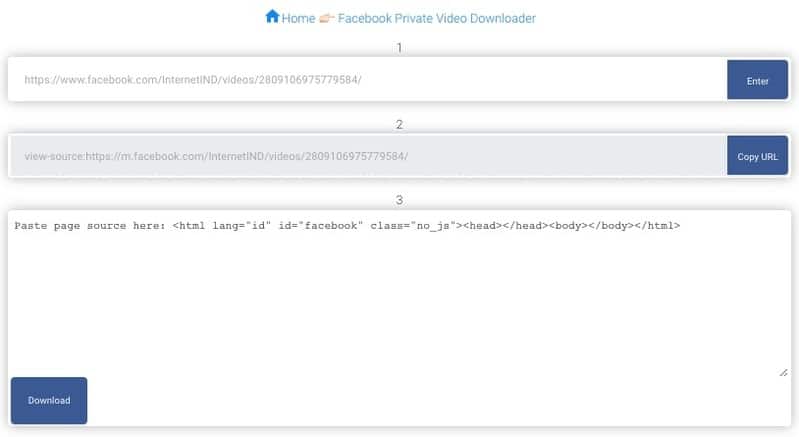Open Facebook Private Video Downloader link
Screen dimensions: 799x437
437,18
